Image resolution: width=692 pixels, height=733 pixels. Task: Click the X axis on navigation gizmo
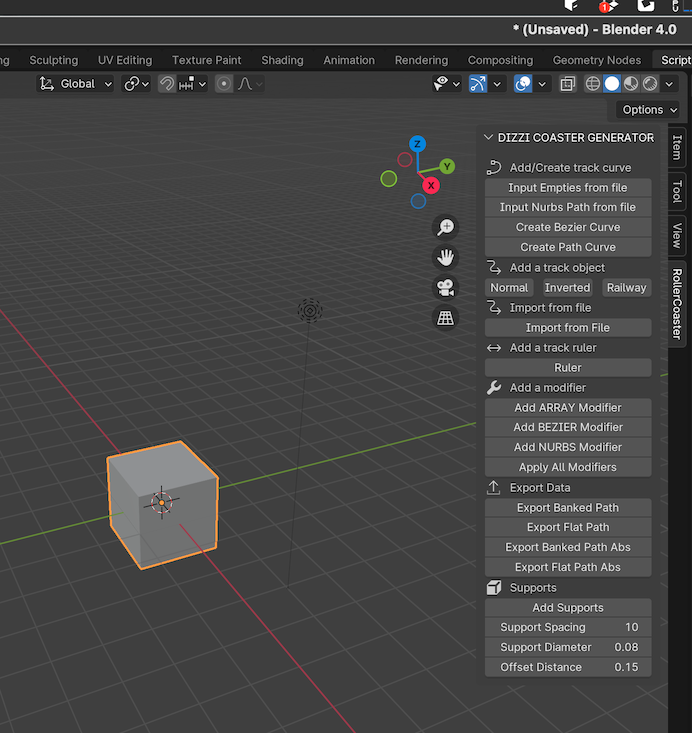click(431, 186)
